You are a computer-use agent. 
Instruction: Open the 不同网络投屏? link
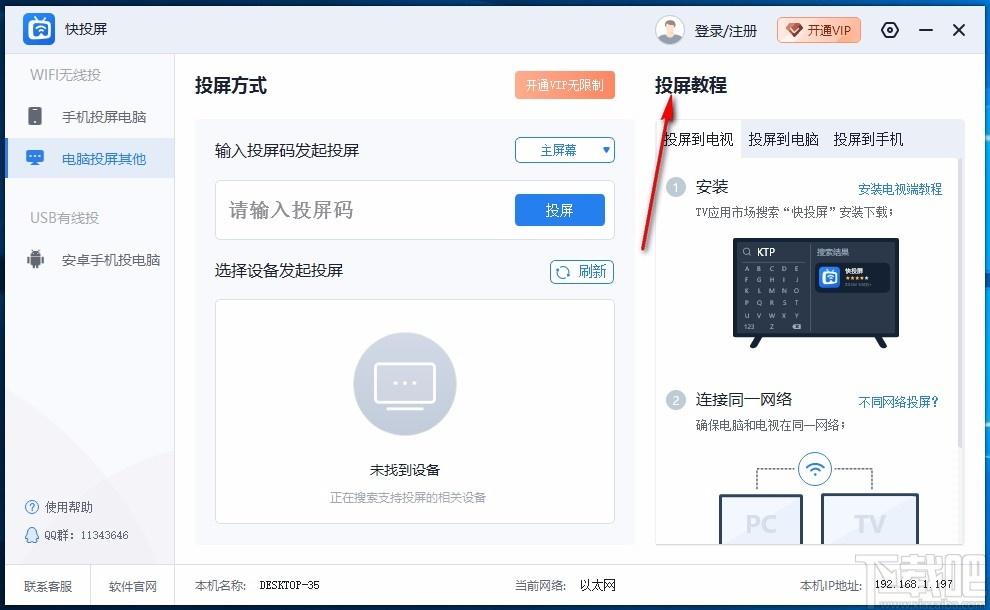click(x=898, y=402)
